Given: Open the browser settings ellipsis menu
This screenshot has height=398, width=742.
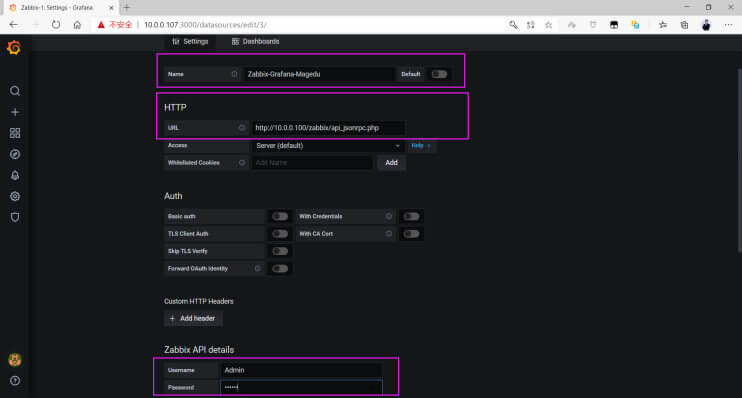Looking at the screenshot, I should click(x=728, y=25).
